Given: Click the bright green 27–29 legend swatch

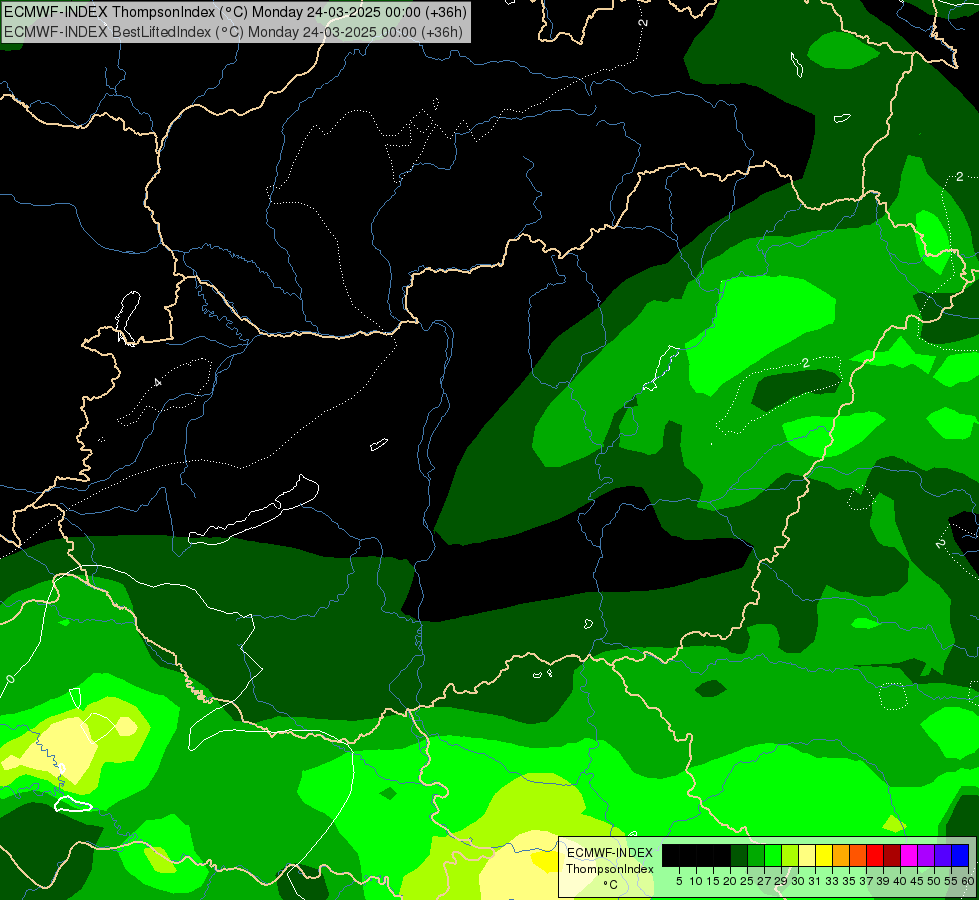Looking at the screenshot, I should tap(773, 855).
